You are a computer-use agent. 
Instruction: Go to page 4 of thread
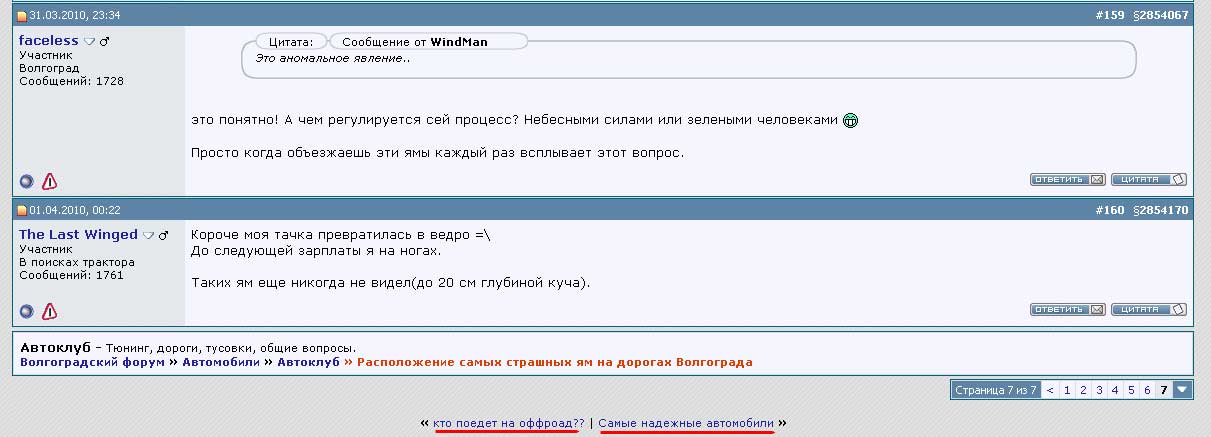point(1115,390)
